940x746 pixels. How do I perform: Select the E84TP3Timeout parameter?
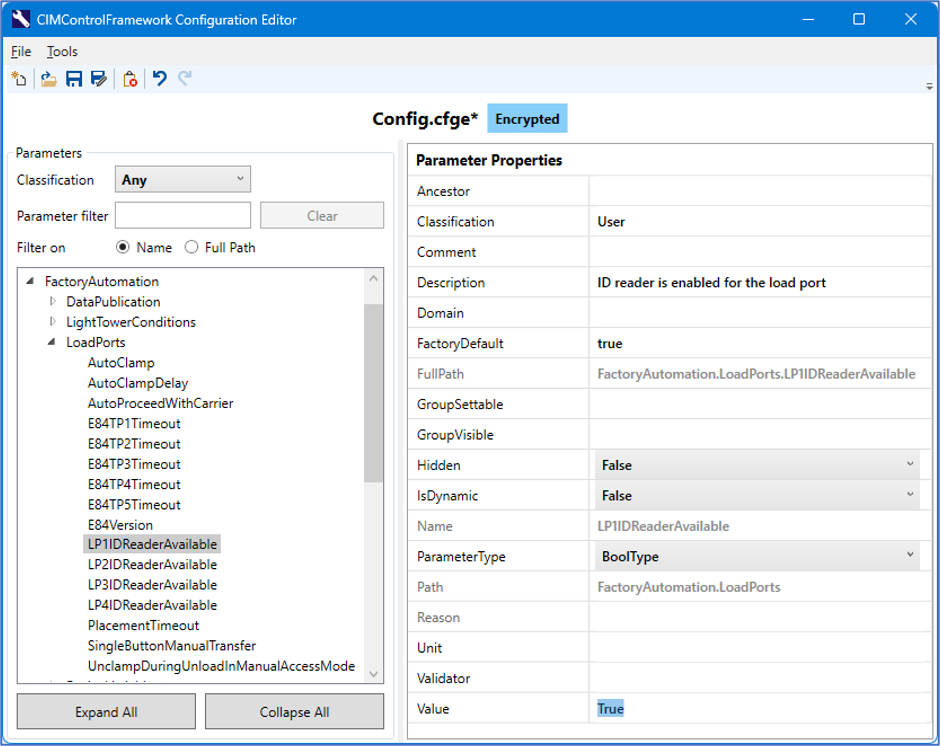coord(134,465)
